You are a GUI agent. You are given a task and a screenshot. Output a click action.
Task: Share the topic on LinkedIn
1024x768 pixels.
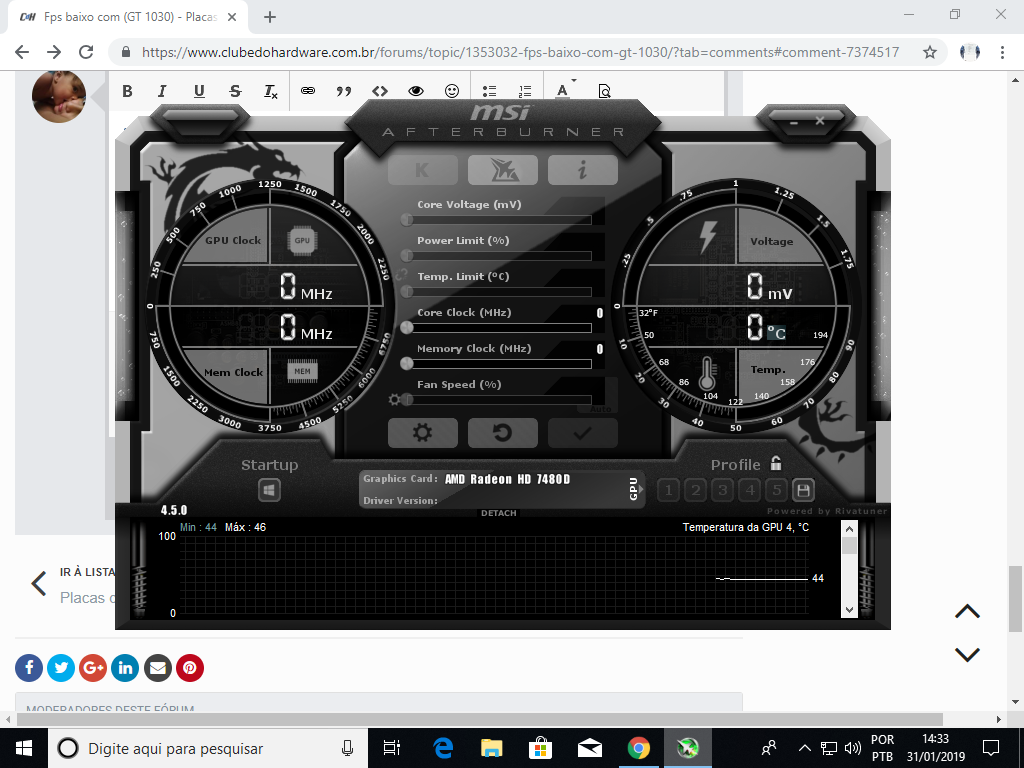125,668
